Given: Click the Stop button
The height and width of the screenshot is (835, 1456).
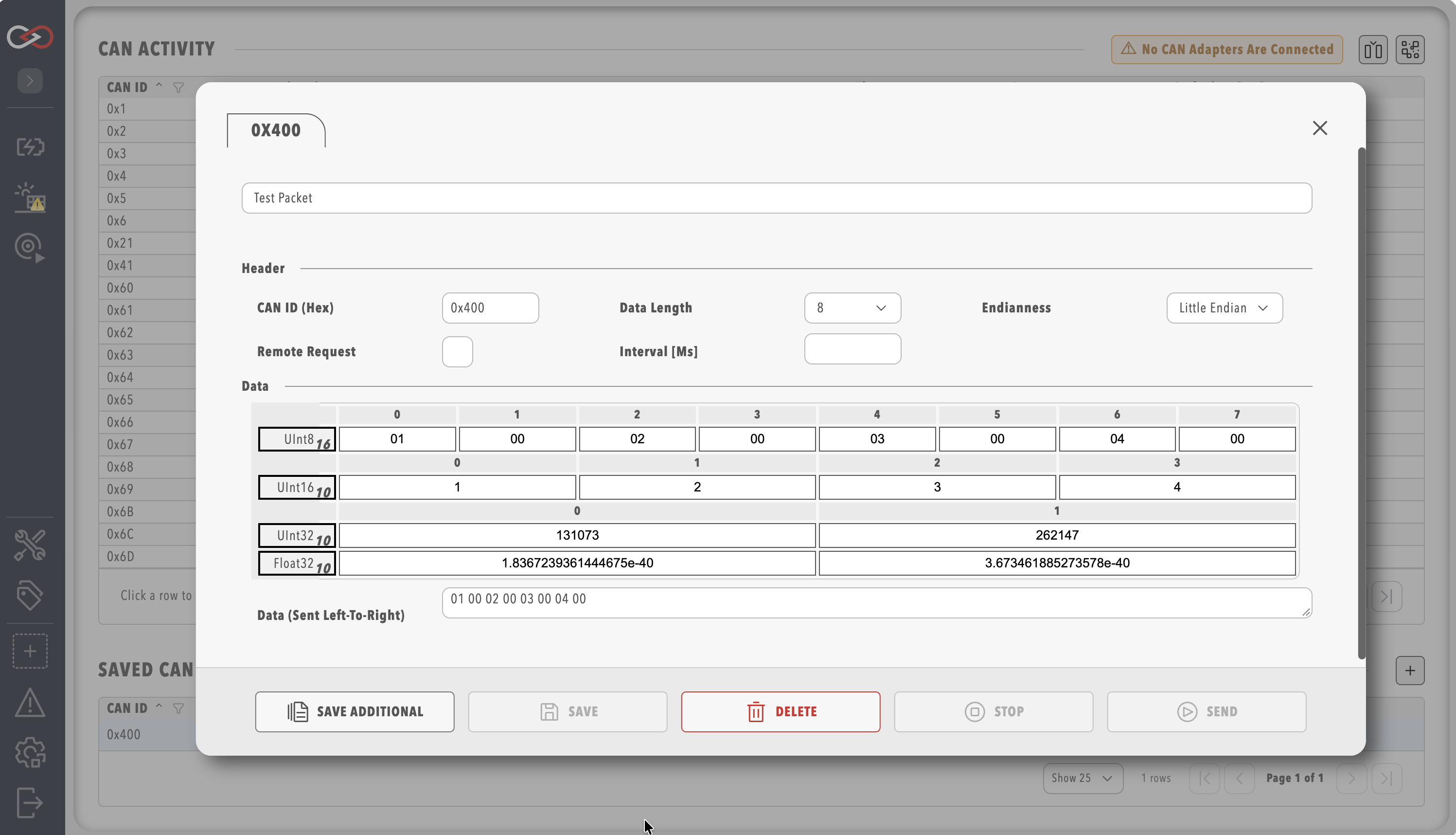Looking at the screenshot, I should point(994,712).
